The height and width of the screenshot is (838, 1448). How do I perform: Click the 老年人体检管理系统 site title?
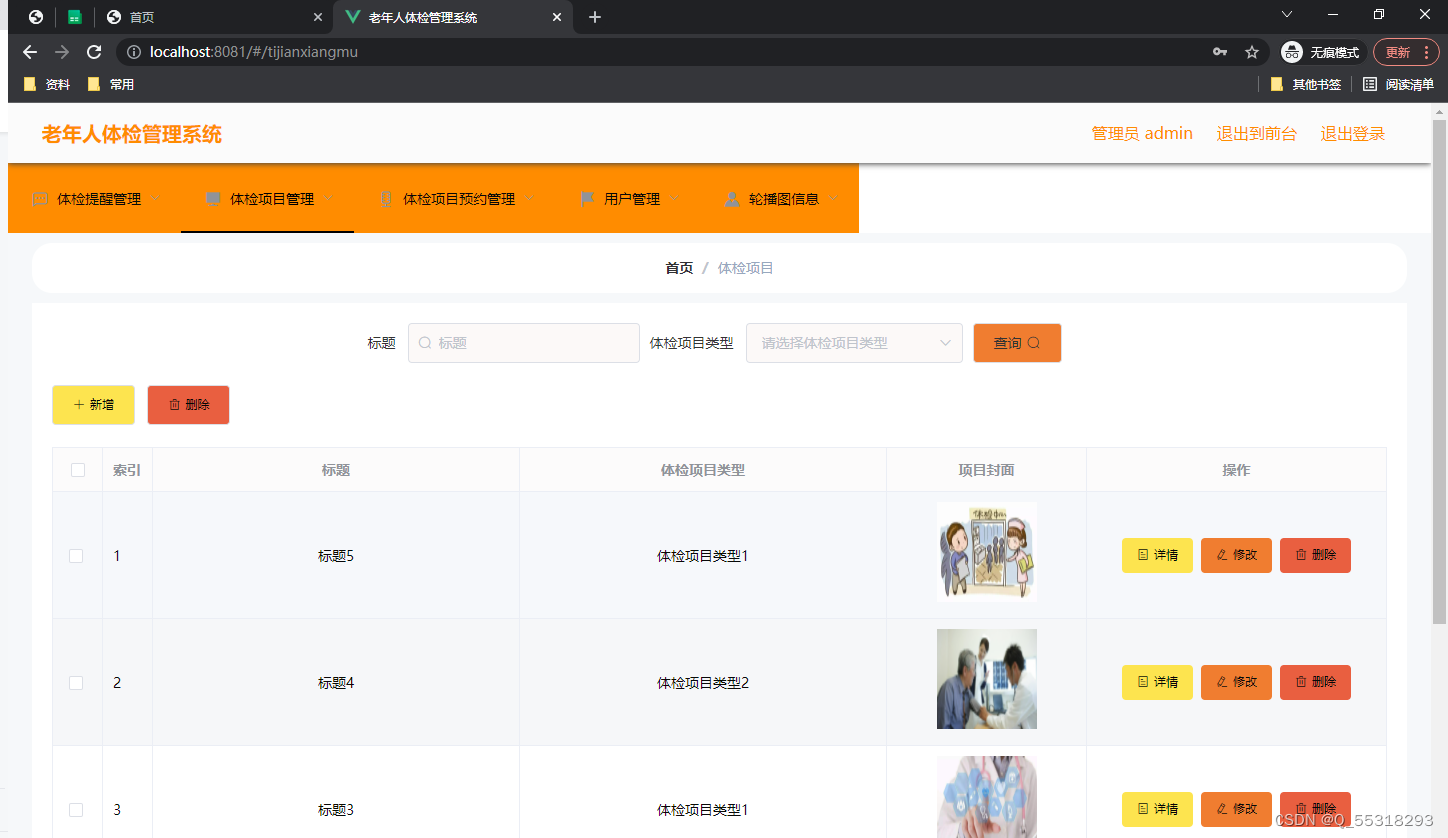[x=132, y=135]
